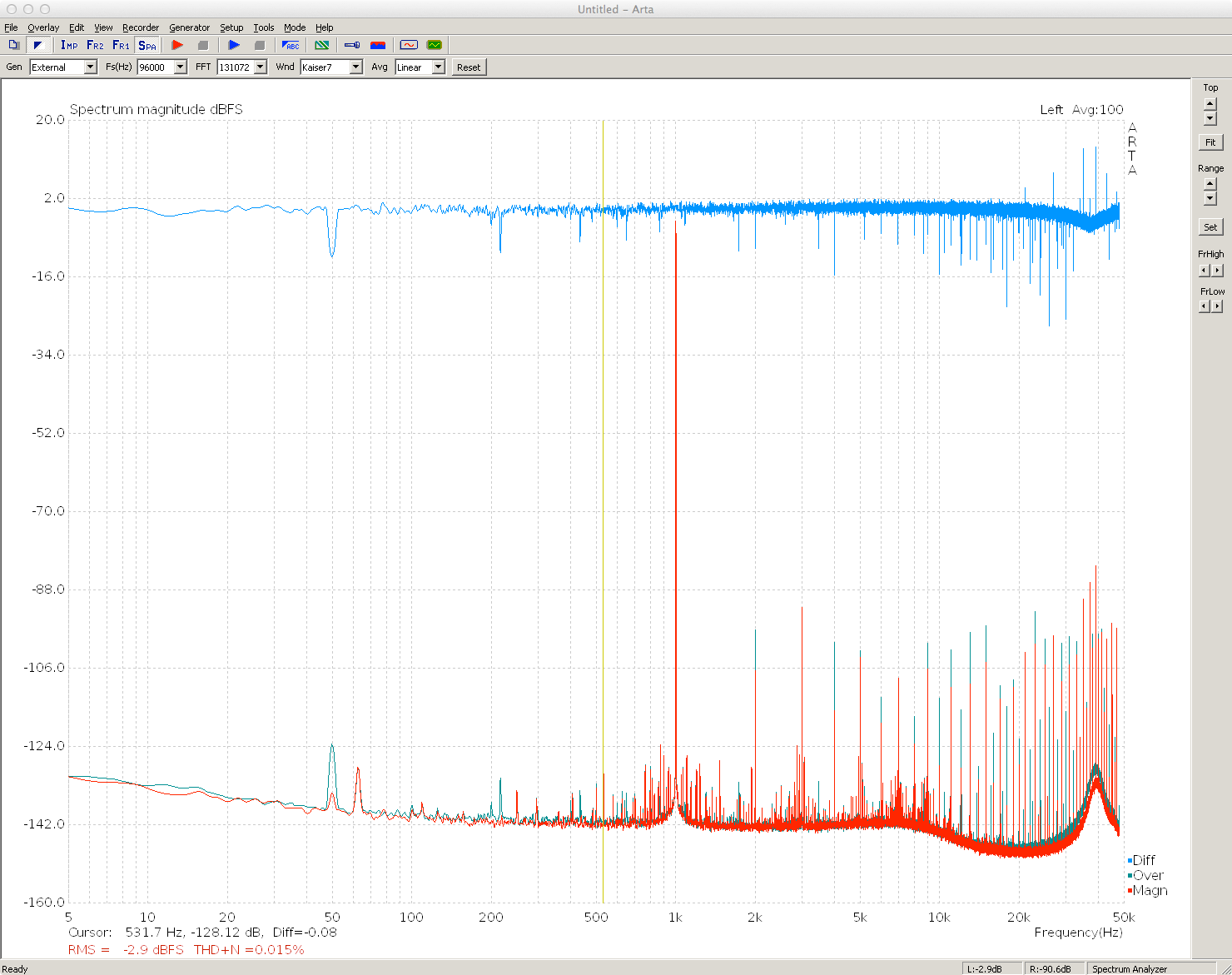Click the Over legend teal swatch
Viewport: 1232px width, 975px height.
pos(1130,876)
